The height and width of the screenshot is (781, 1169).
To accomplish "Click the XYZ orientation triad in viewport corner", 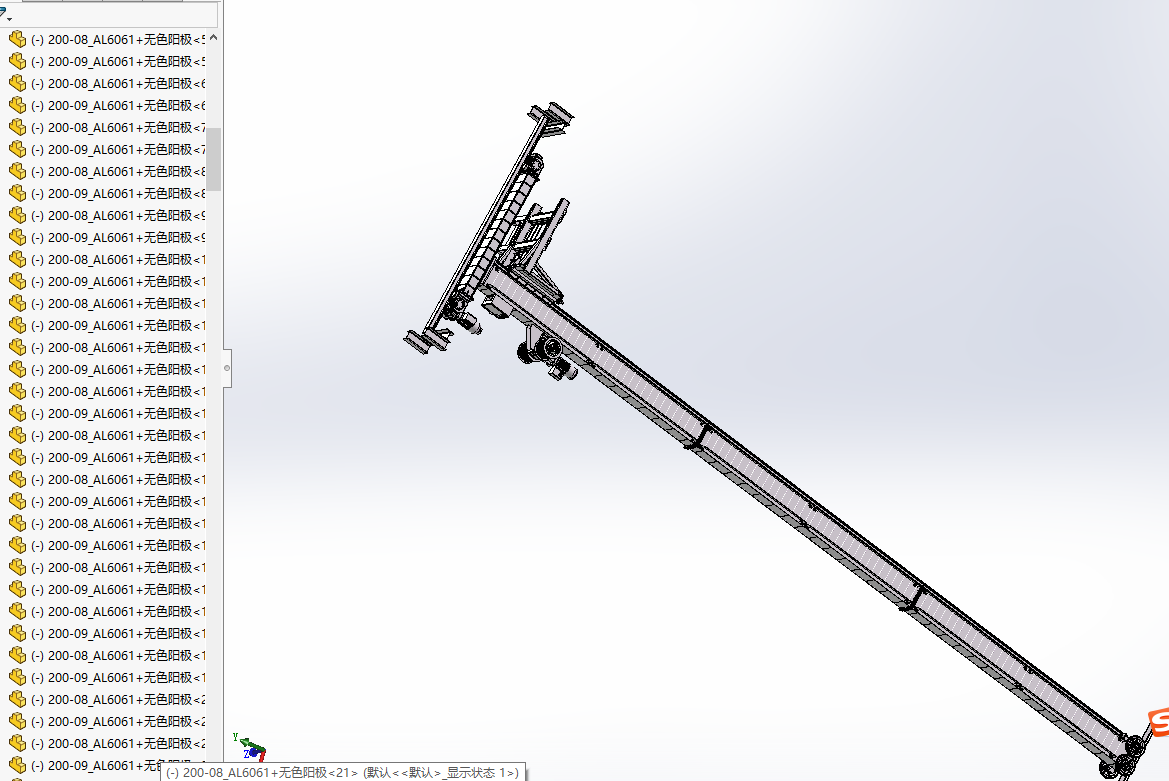I will click(x=249, y=747).
